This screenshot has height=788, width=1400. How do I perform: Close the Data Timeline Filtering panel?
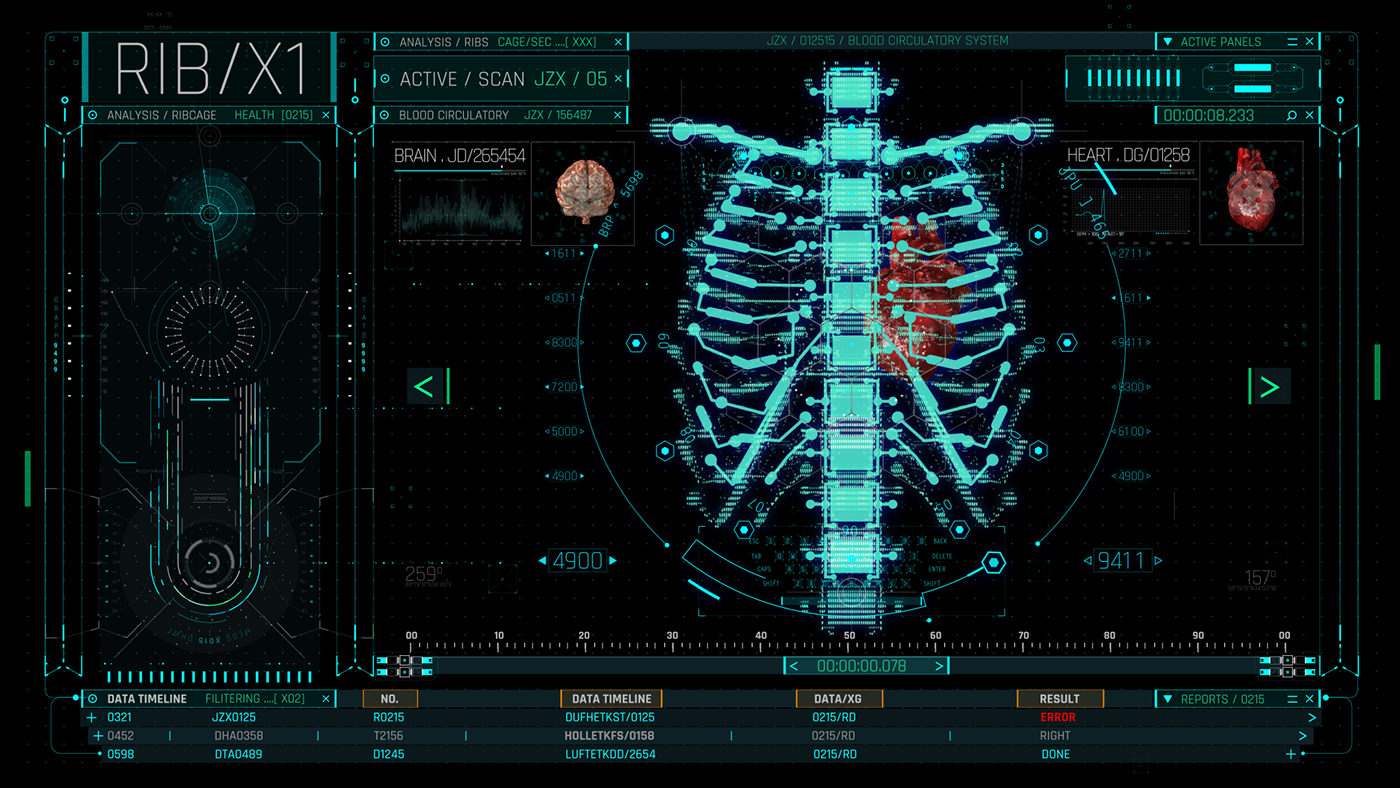(x=326, y=699)
